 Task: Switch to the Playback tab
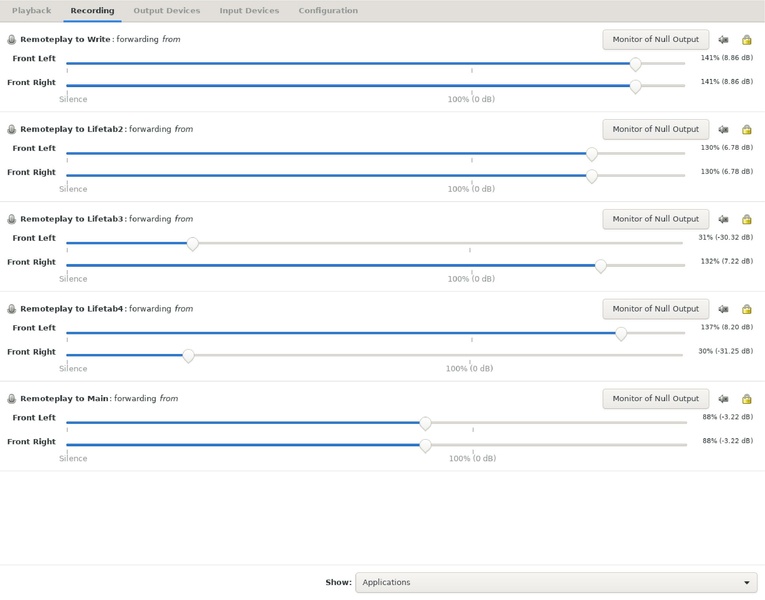pos(31,11)
